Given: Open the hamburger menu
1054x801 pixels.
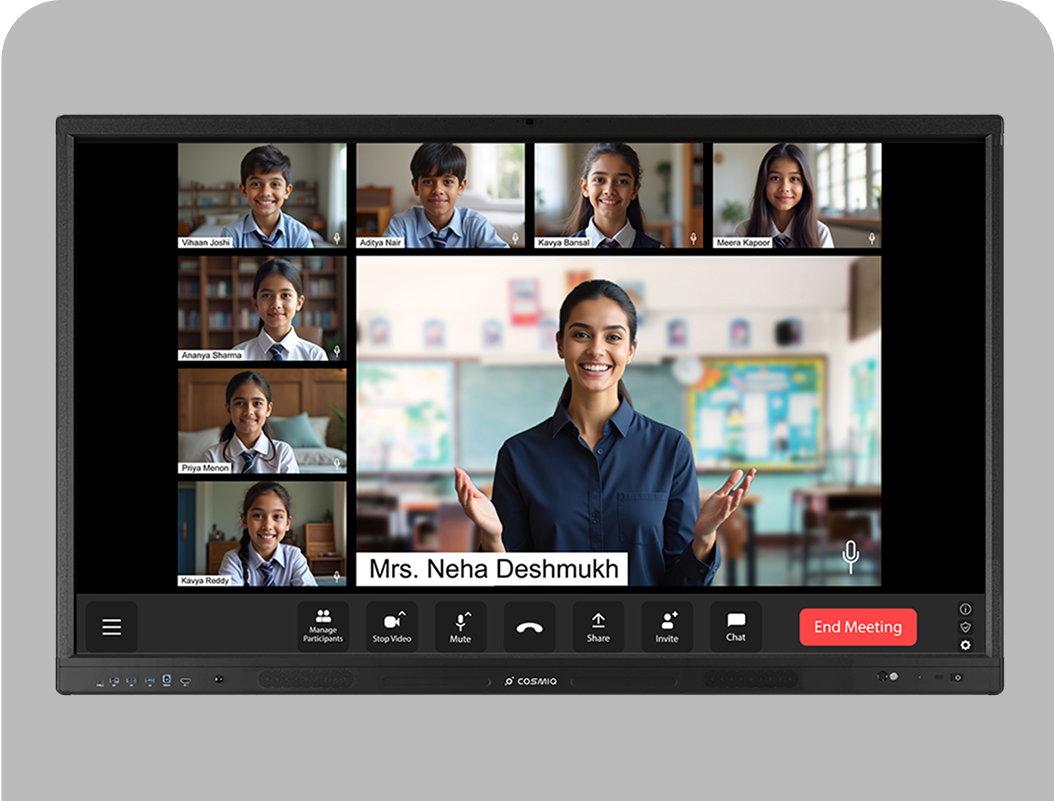Looking at the screenshot, I should (x=111, y=627).
